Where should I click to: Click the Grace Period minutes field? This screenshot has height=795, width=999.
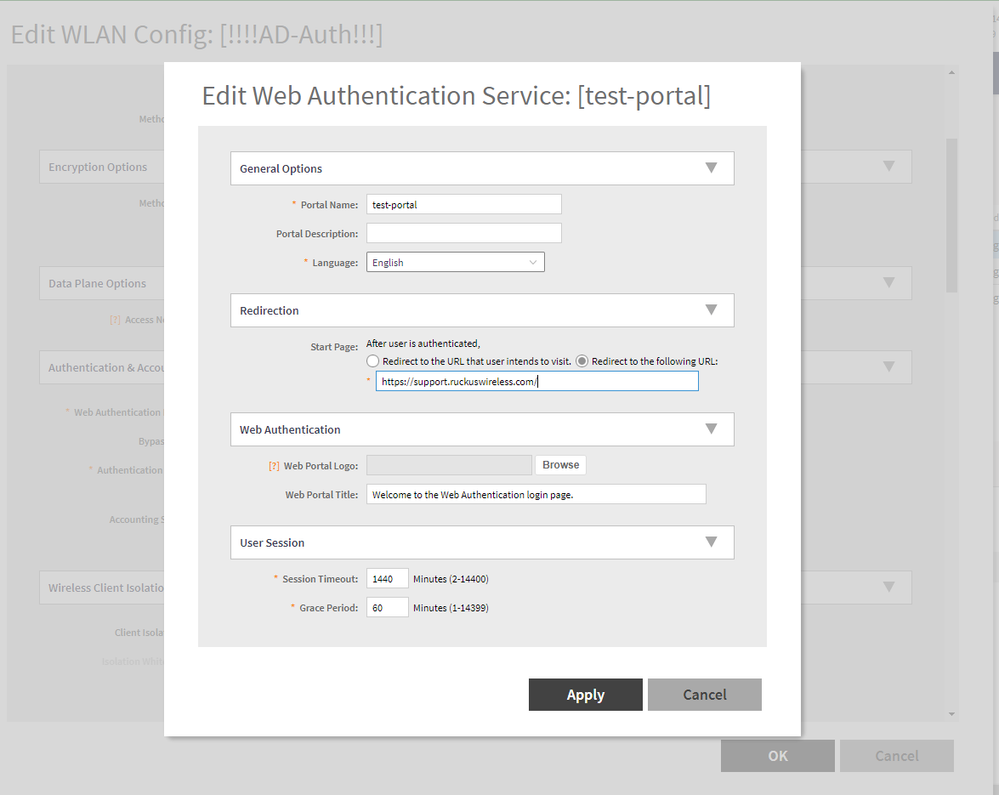387,607
